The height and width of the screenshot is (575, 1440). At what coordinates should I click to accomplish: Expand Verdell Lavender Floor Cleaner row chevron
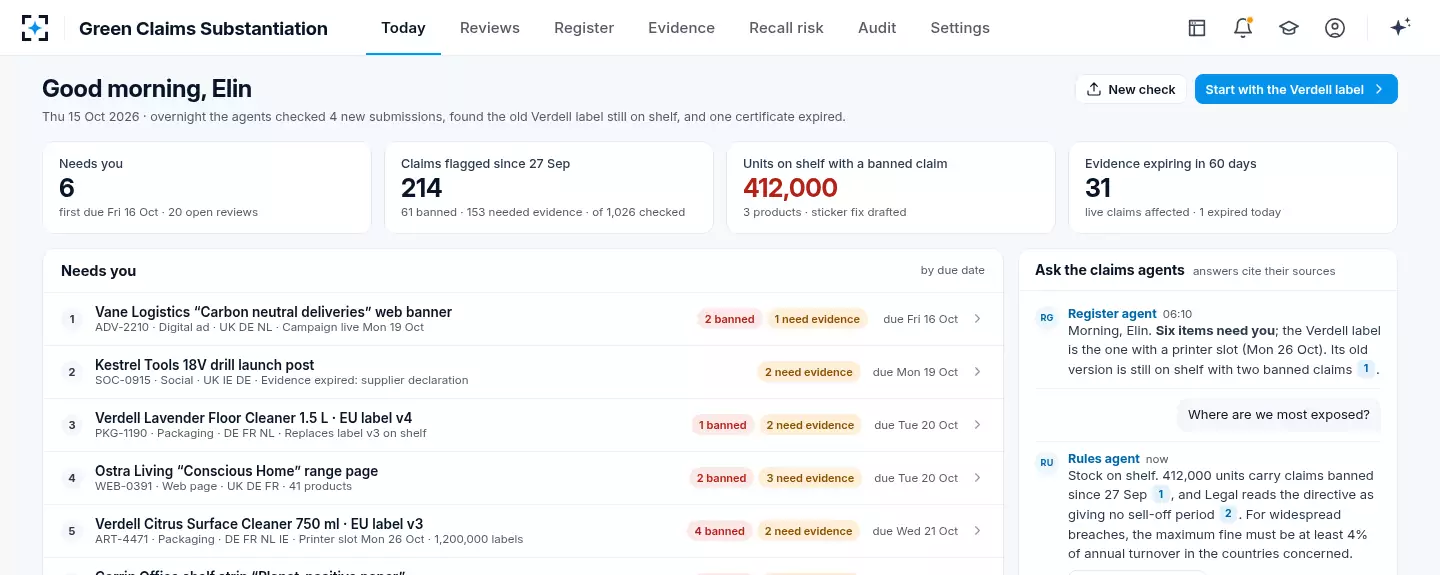[x=977, y=425]
